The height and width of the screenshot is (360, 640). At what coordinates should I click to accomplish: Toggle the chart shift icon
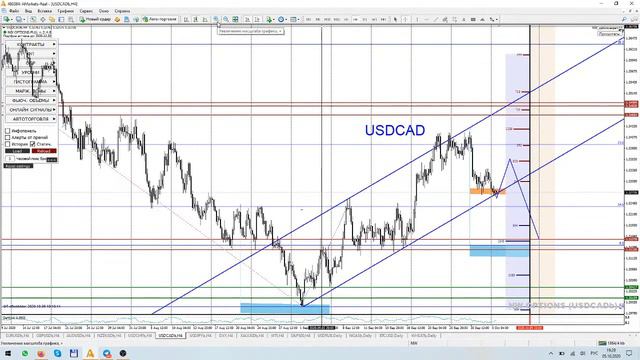point(257,19)
